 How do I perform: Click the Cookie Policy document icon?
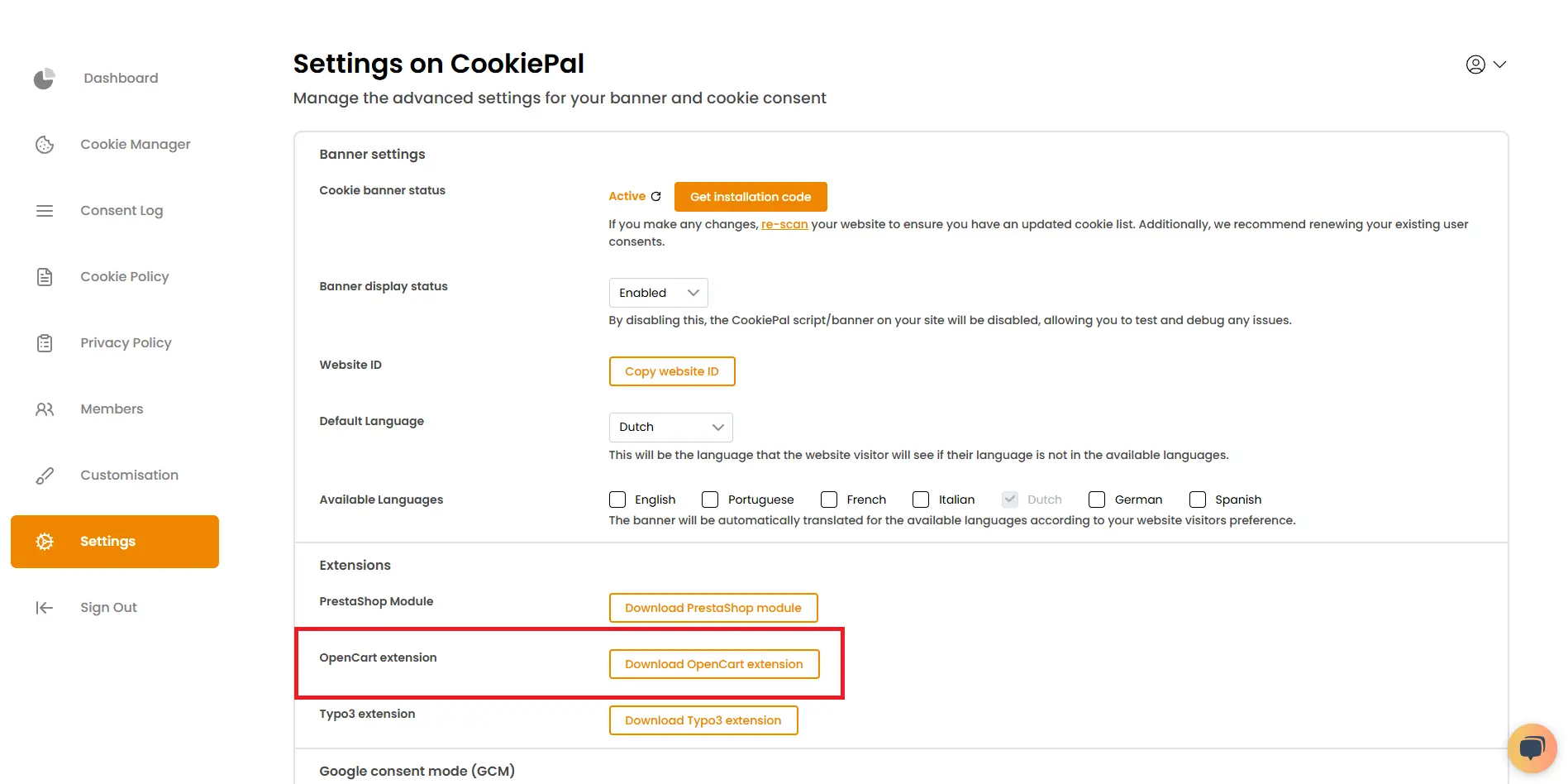44,276
